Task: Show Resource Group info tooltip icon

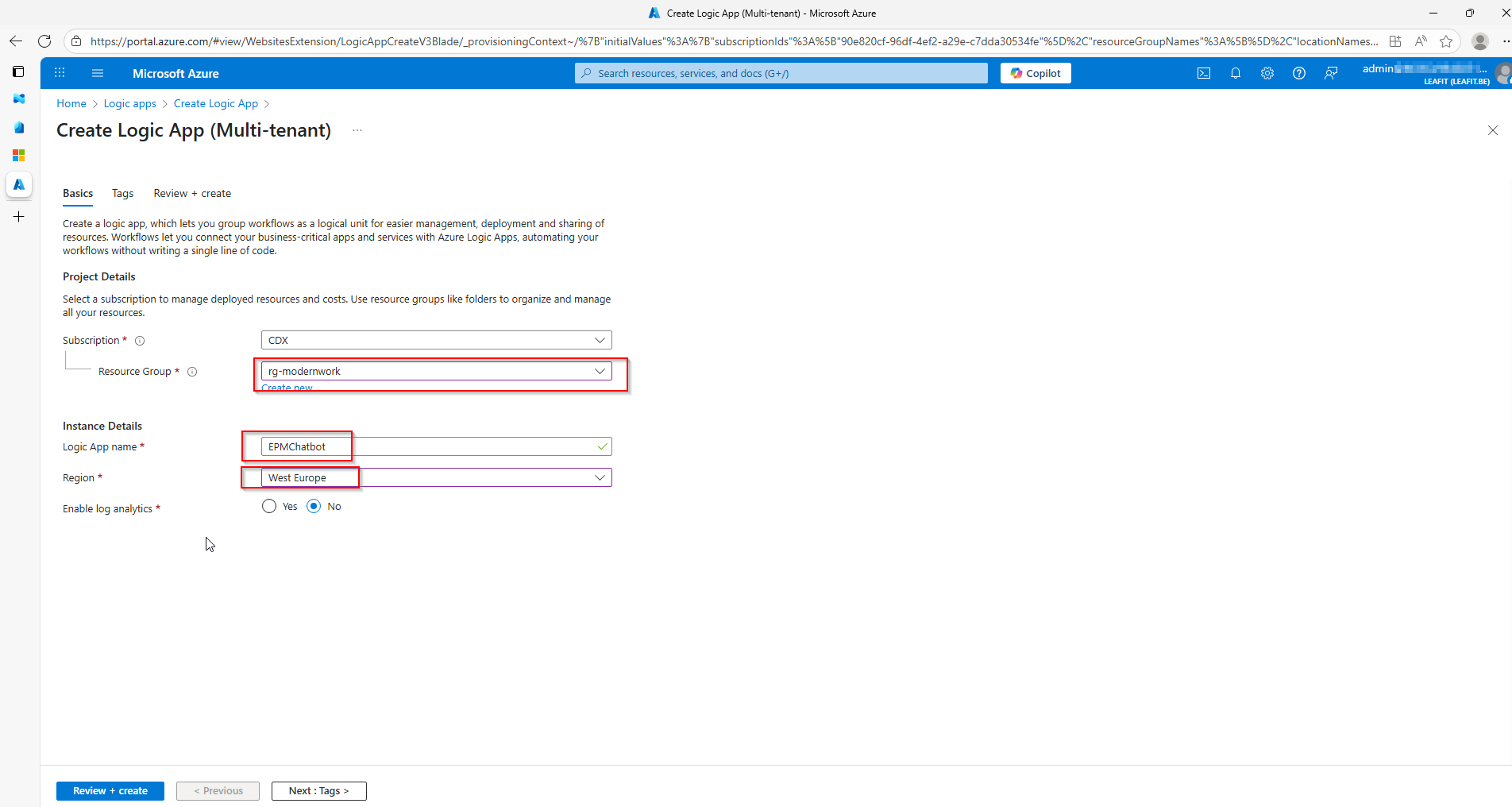Action: point(192,372)
